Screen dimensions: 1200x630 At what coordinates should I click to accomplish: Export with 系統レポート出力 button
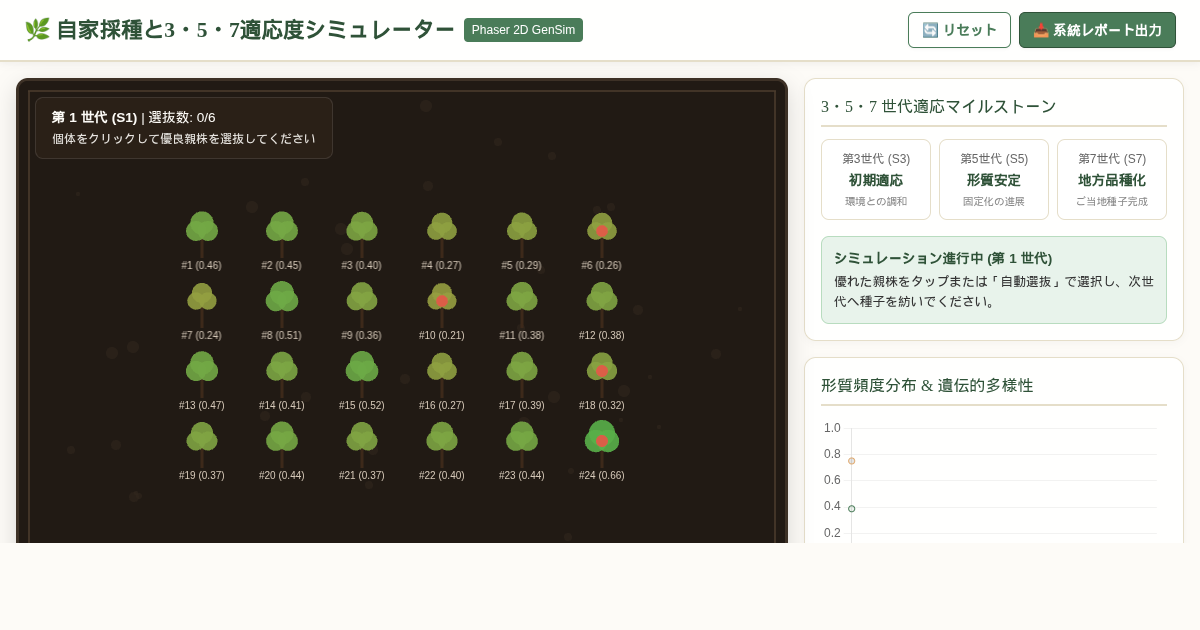tap(1097, 30)
